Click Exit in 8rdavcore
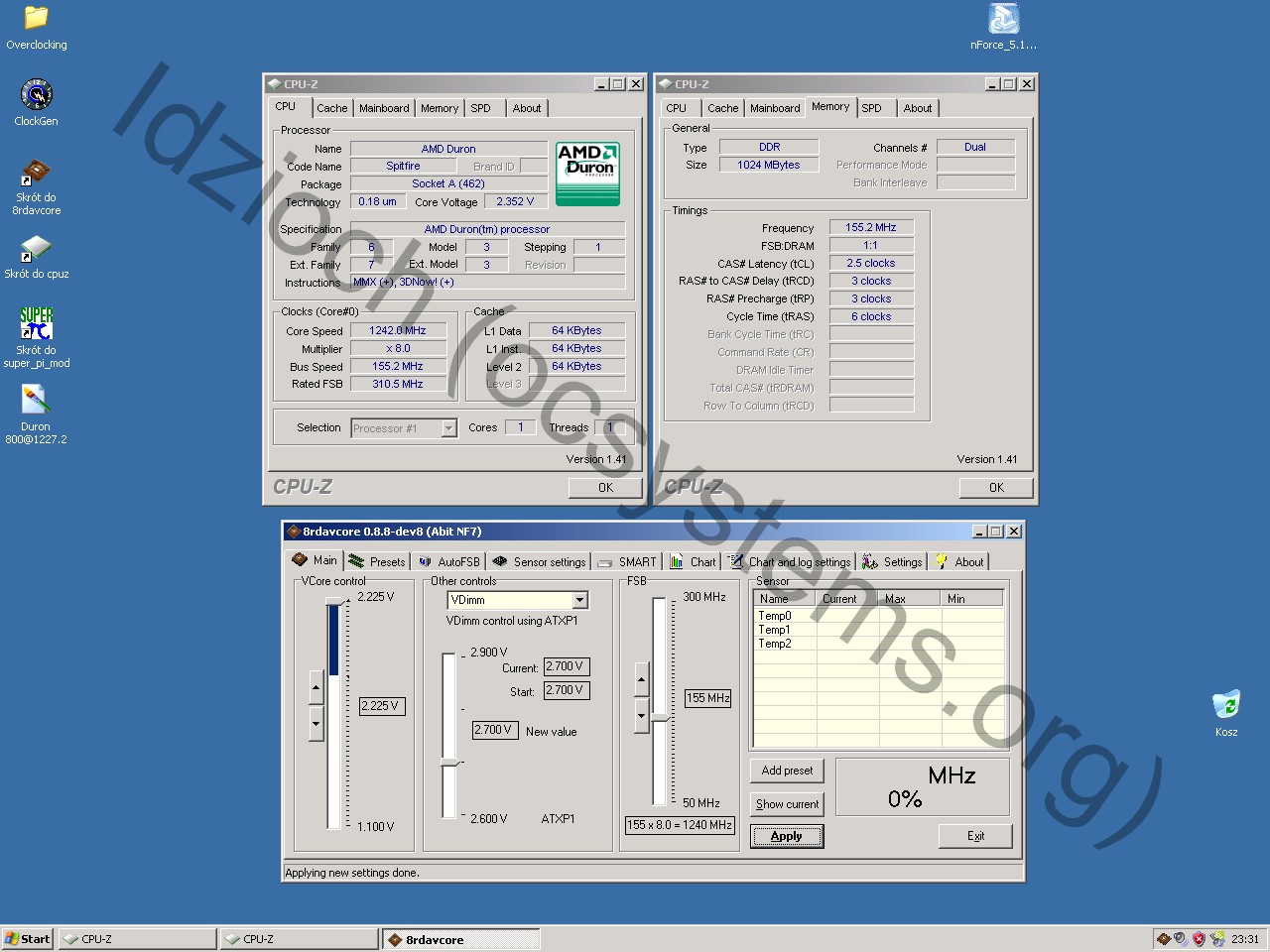1270x952 pixels. click(975, 836)
